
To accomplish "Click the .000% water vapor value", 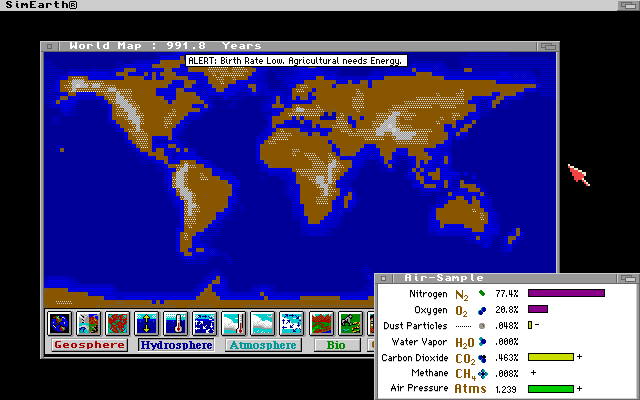I will tap(507, 342).
